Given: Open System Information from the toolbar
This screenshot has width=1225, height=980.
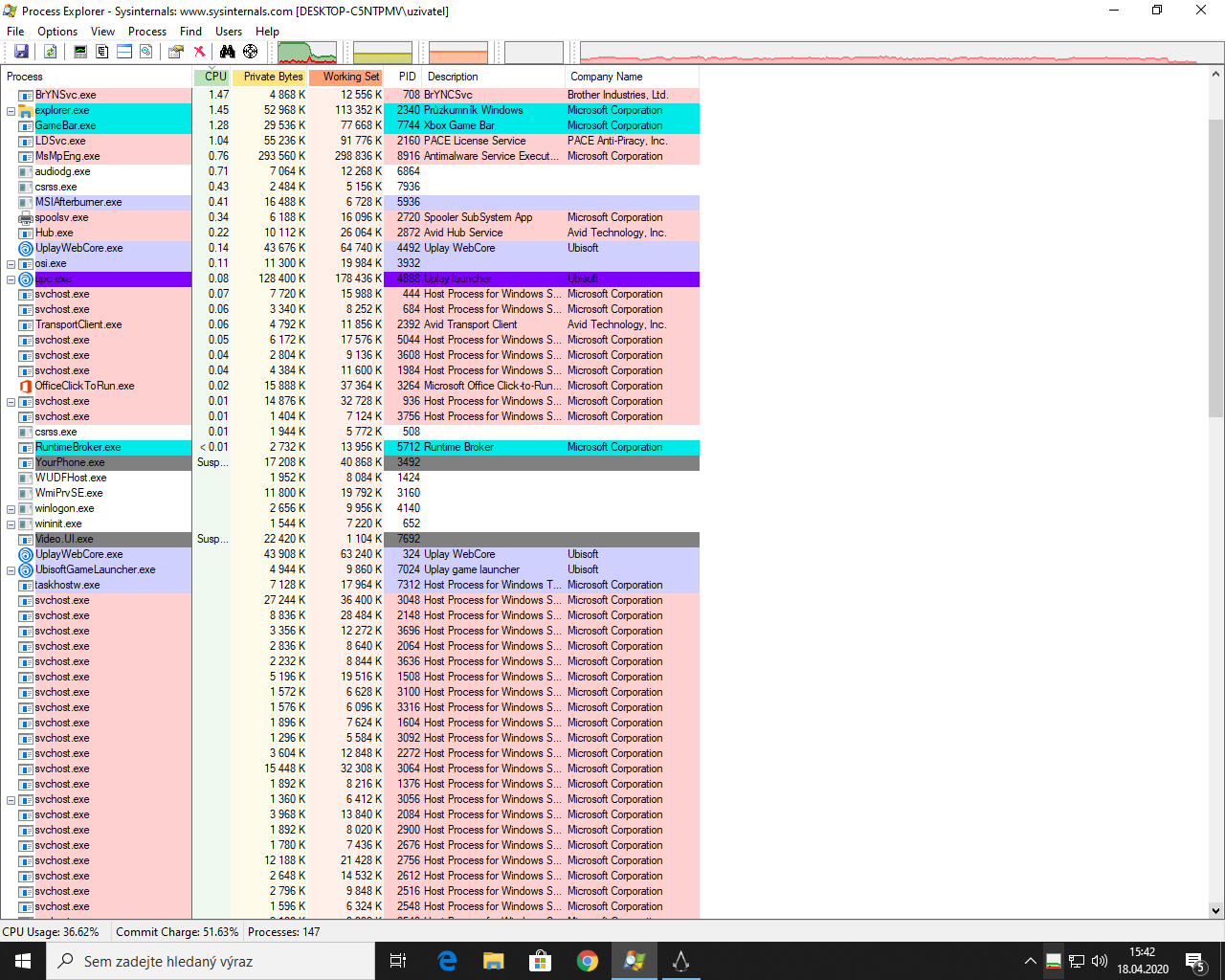Looking at the screenshot, I should pos(80,52).
